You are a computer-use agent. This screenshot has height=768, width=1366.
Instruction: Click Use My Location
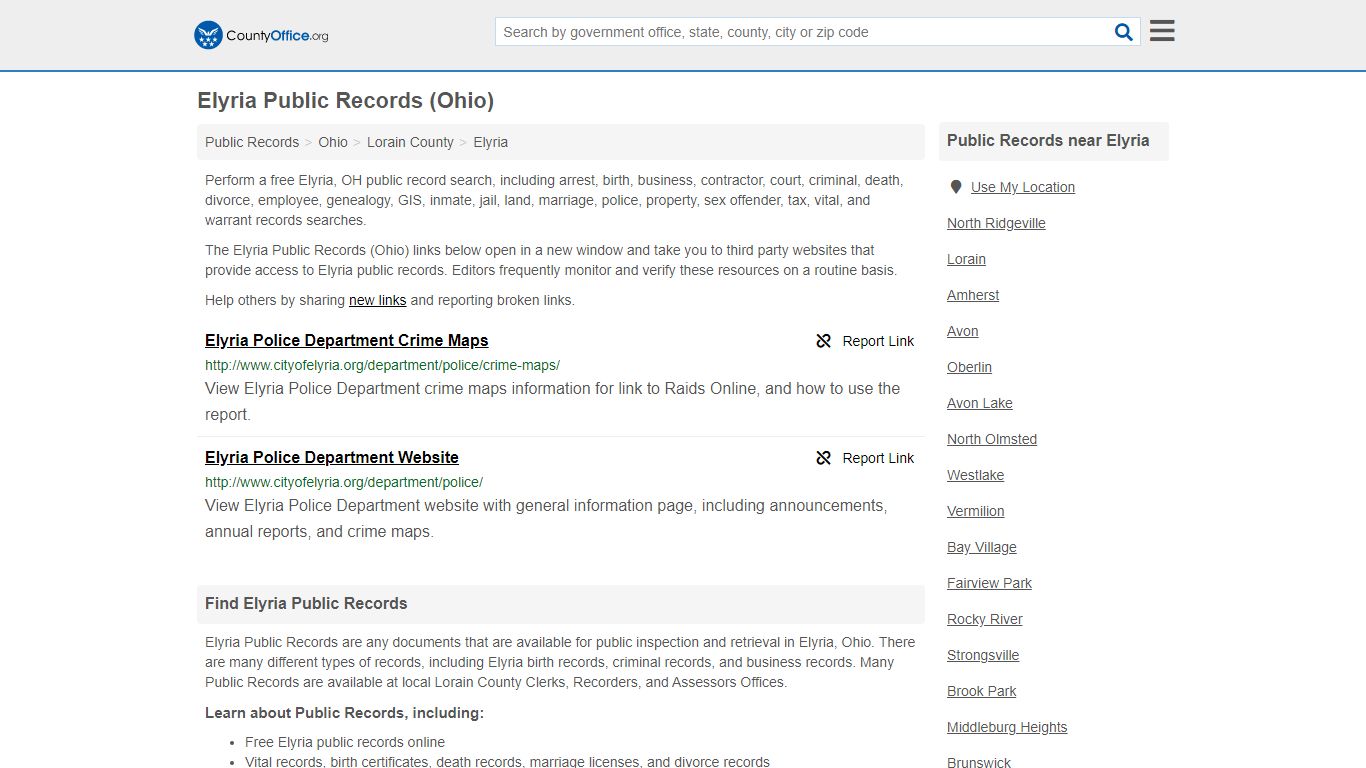tap(1023, 187)
